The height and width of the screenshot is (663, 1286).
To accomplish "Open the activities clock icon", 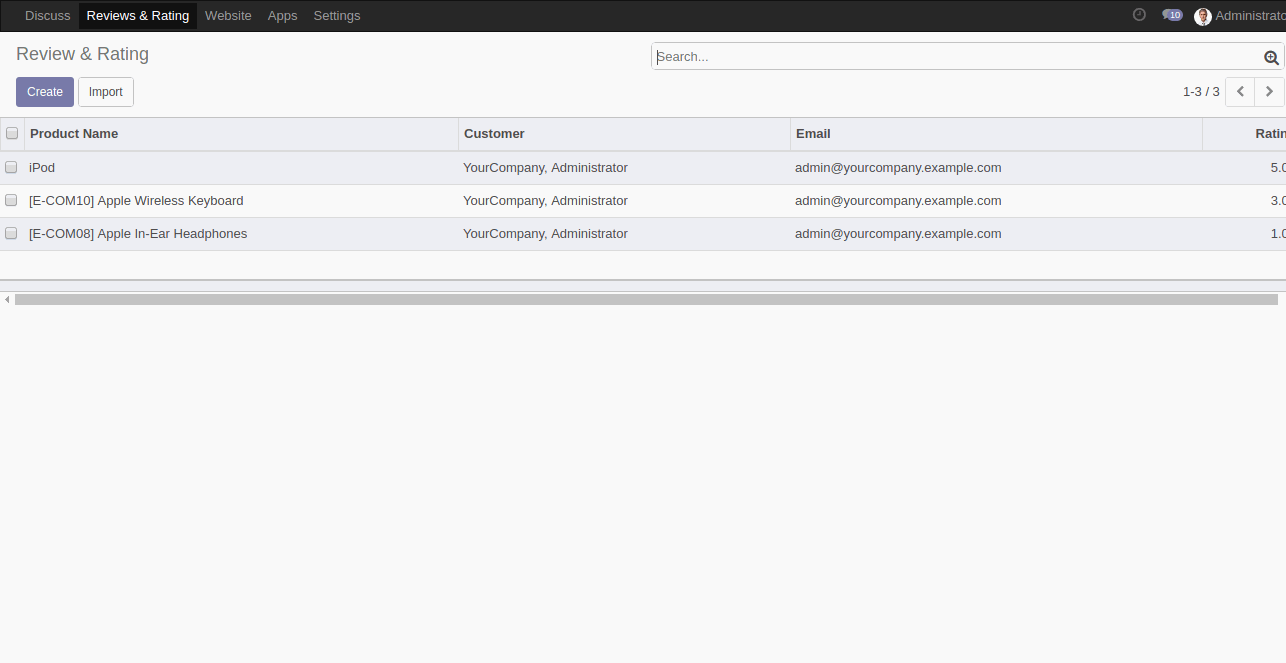I will pos(1139,15).
